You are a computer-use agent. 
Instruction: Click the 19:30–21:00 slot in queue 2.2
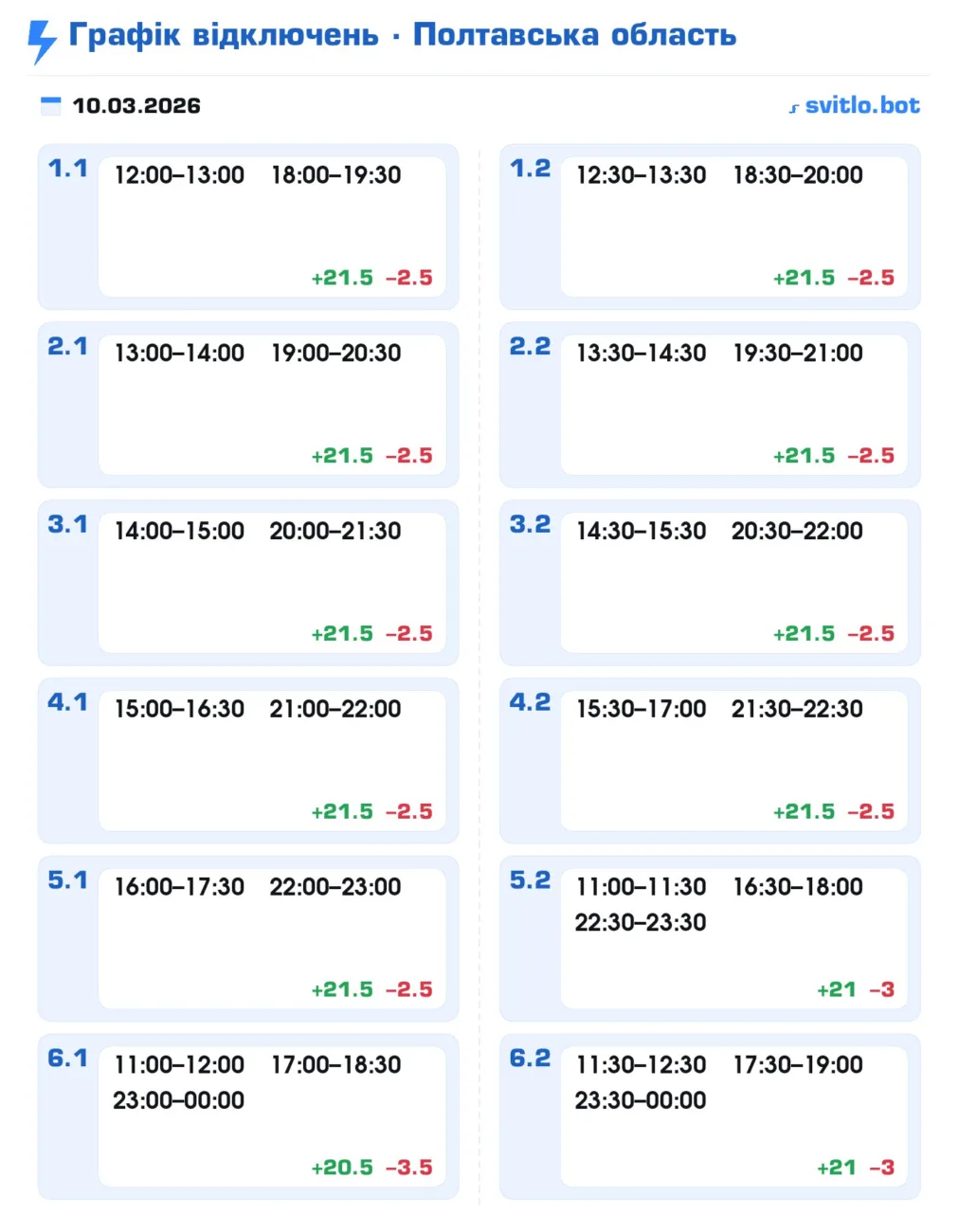798,353
